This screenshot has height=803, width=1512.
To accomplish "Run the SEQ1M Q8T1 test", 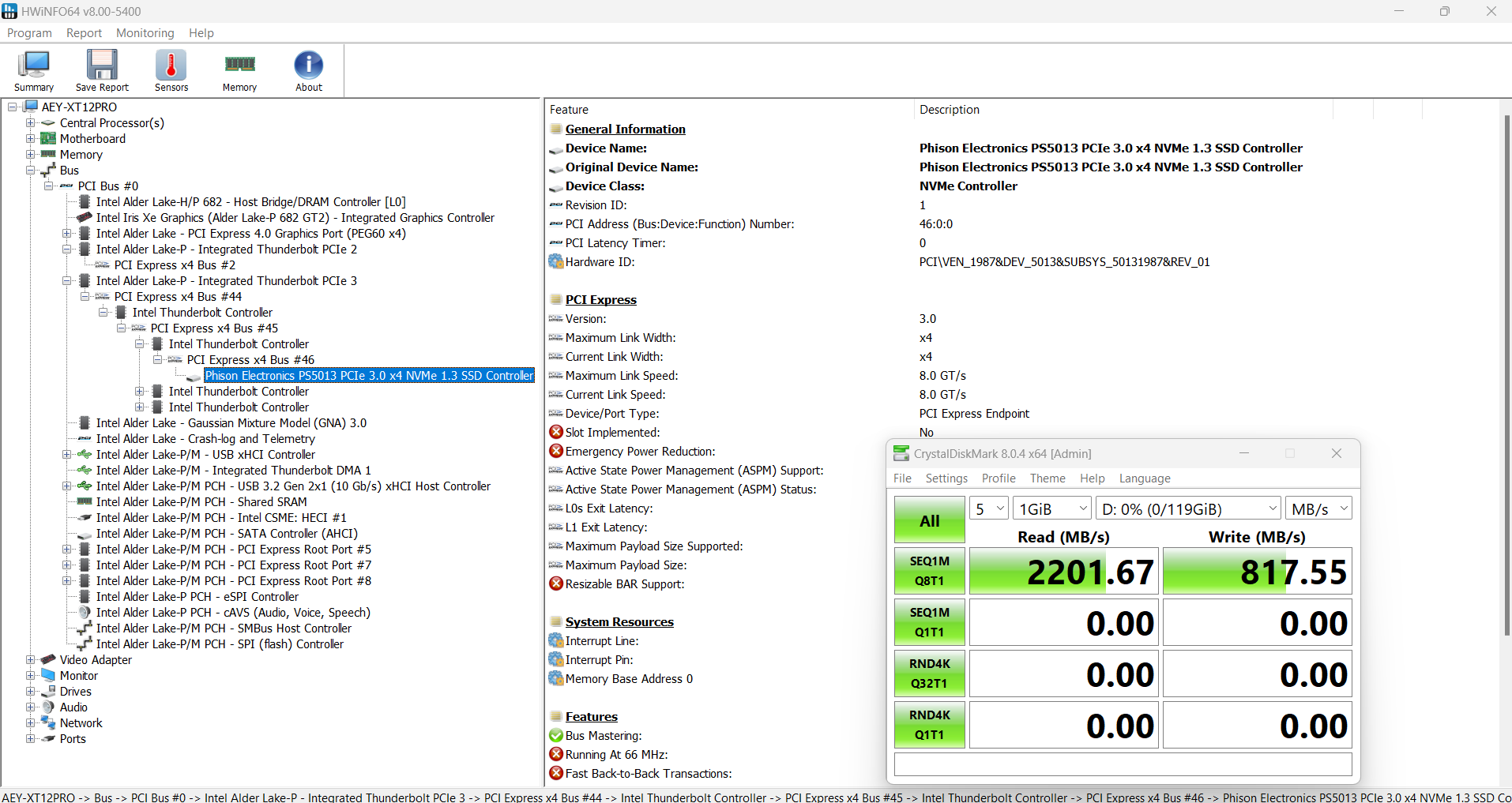I will click(930, 571).
